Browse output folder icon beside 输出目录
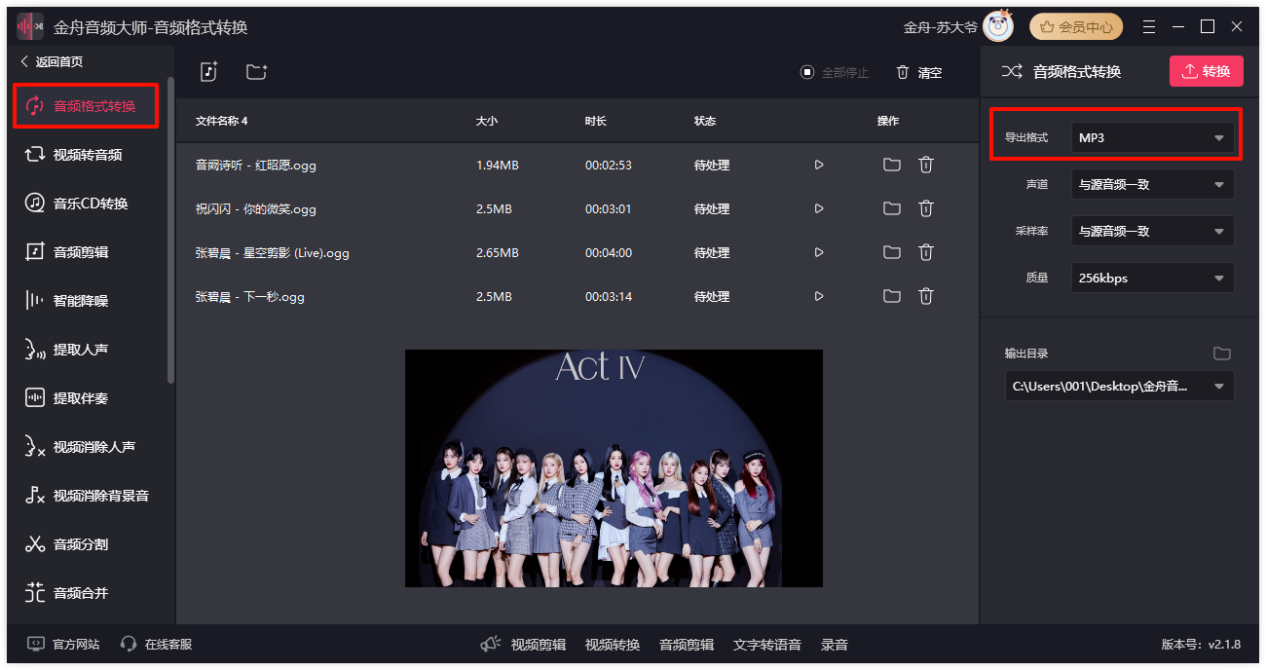This screenshot has height=670, width=1266. [1222, 353]
